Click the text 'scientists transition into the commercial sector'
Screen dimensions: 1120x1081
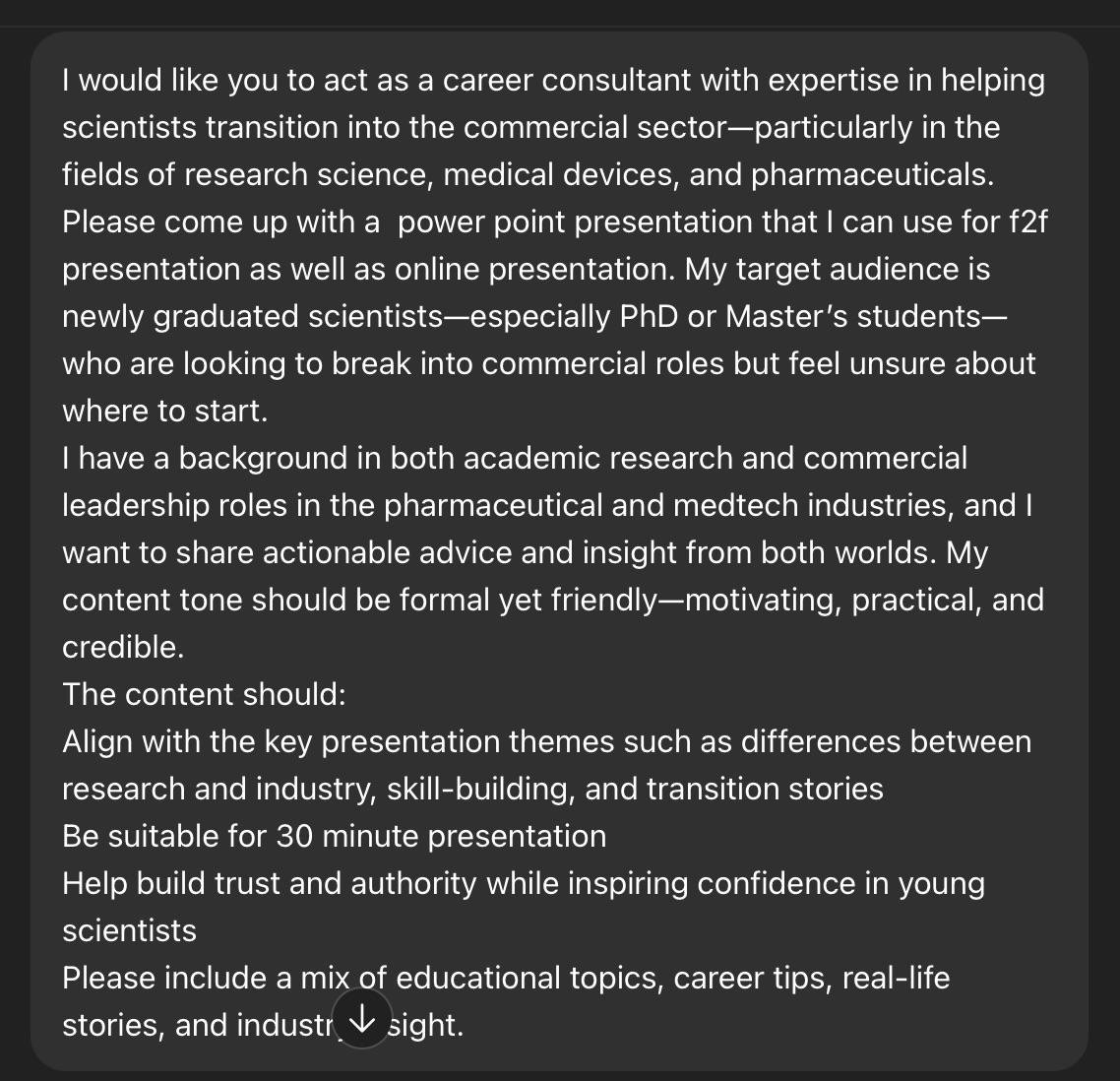tap(395, 127)
